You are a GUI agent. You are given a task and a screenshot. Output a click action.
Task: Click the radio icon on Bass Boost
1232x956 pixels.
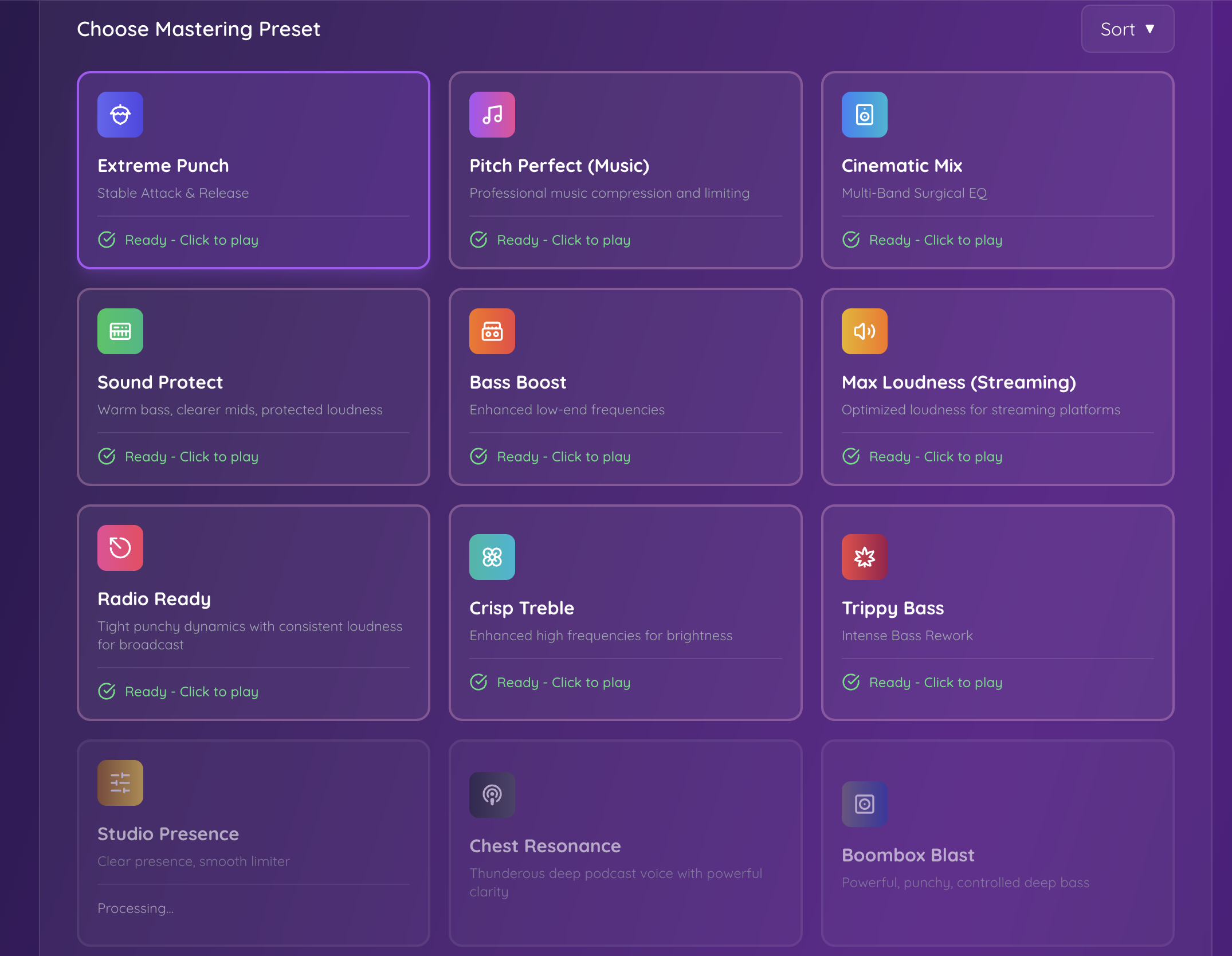coord(492,331)
